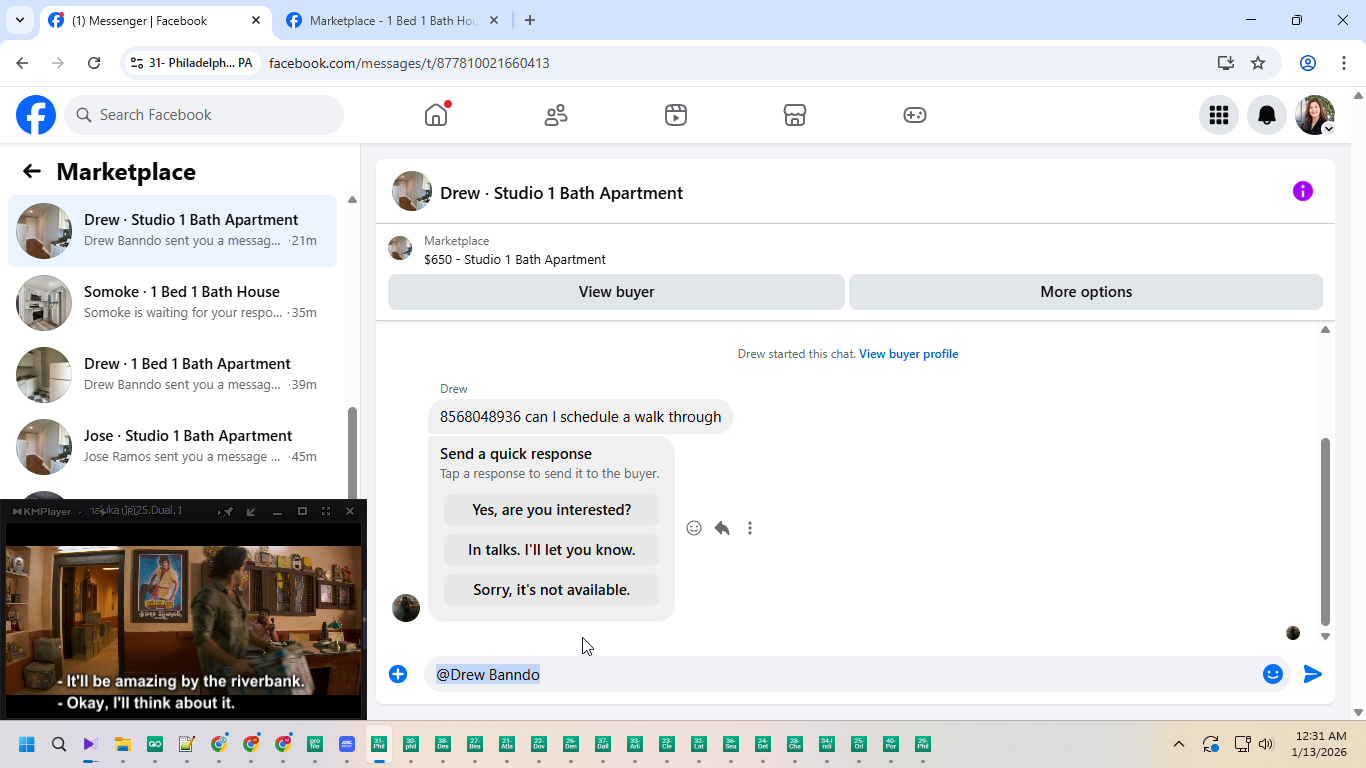The width and height of the screenshot is (1366, 768).
Task: Select Jose Studio 1 Bath Apartment conversation
Action: [172, 447]
